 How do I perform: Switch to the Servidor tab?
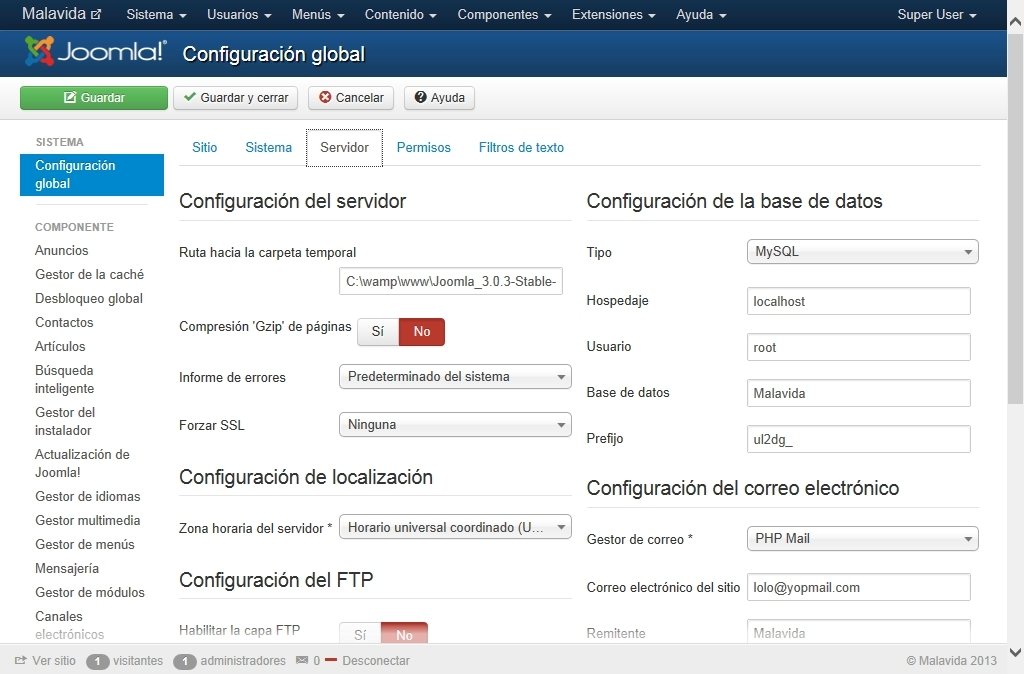pyautogui.click(x=344, y=148)
